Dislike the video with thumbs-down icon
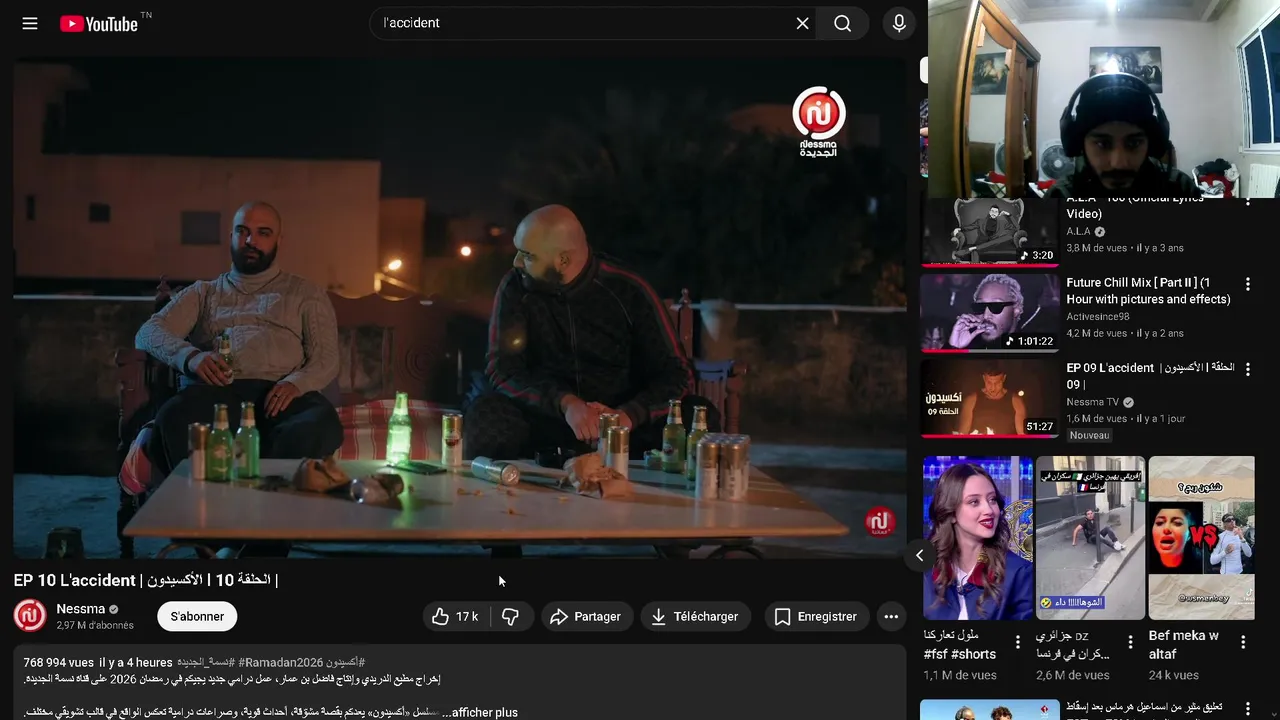Image resolution: width=1280 pixels, height=720 pixels. [511, 617]
